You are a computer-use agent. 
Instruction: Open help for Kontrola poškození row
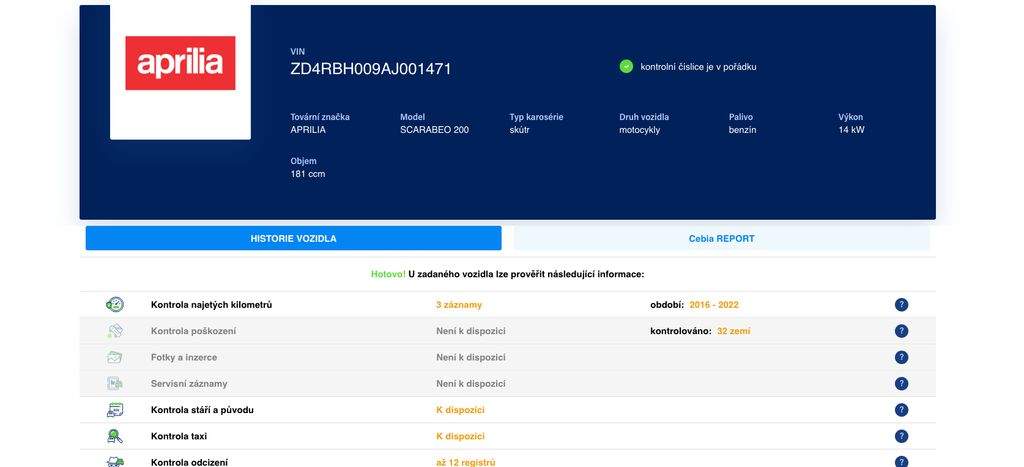pyautogui.click(x=901, y=331)
